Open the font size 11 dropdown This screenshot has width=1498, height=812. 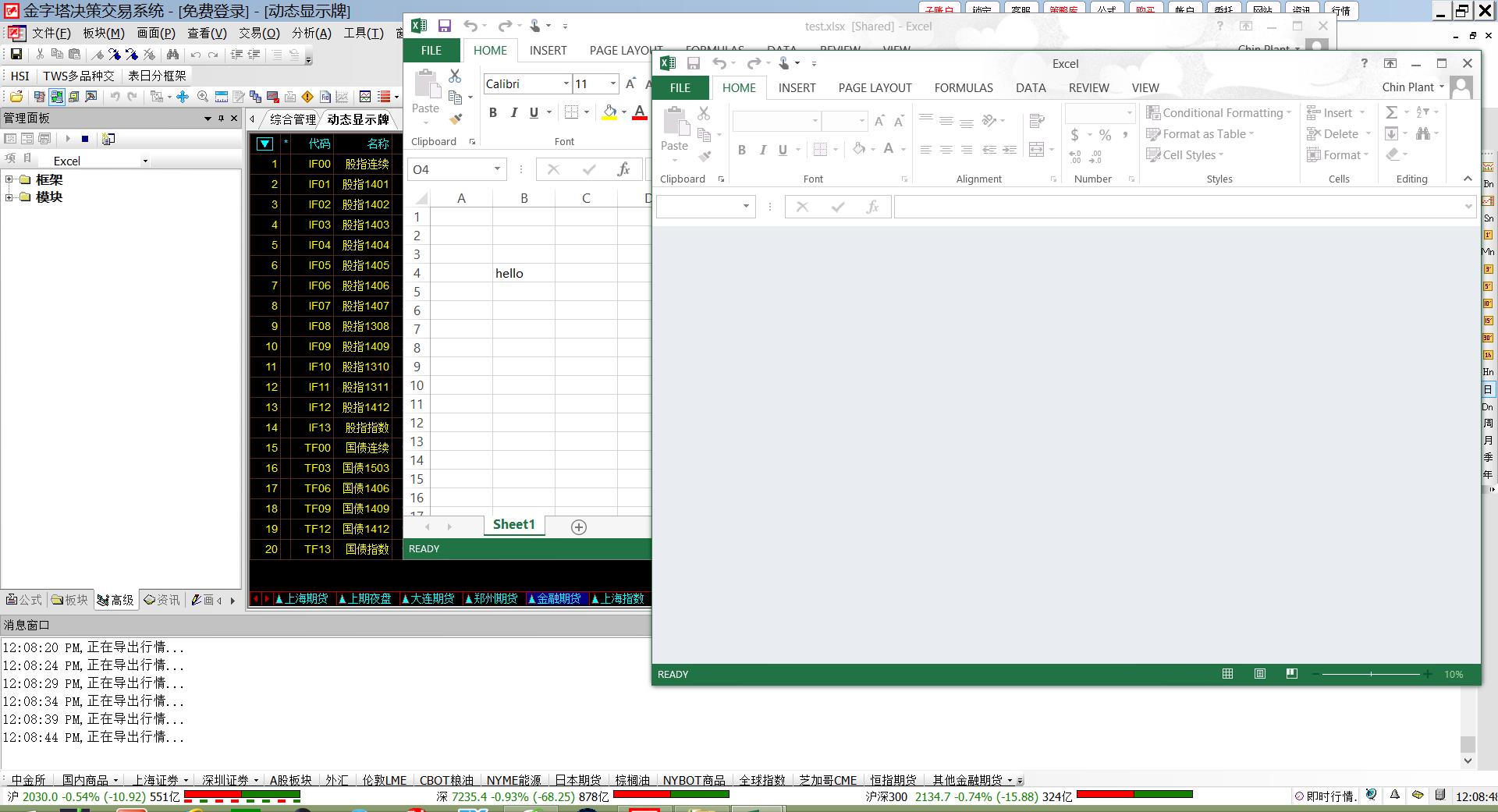613,83
